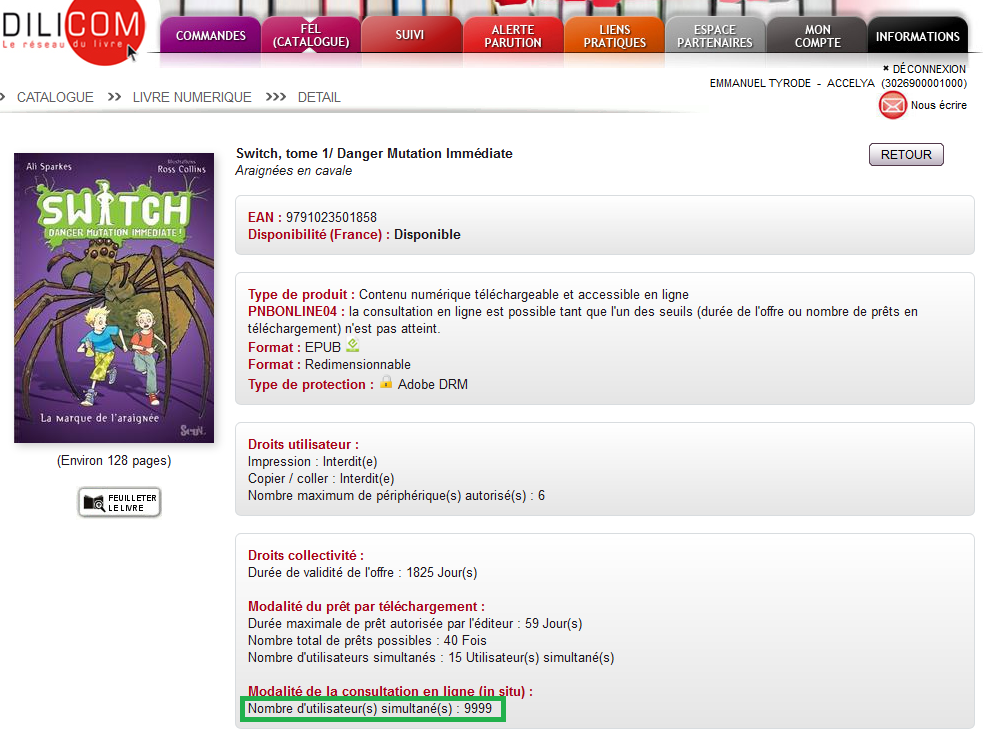The height and width of the screenshot is (744, 983).
Task: Click the red envelope mail icon
Action: tap(892, 105)
